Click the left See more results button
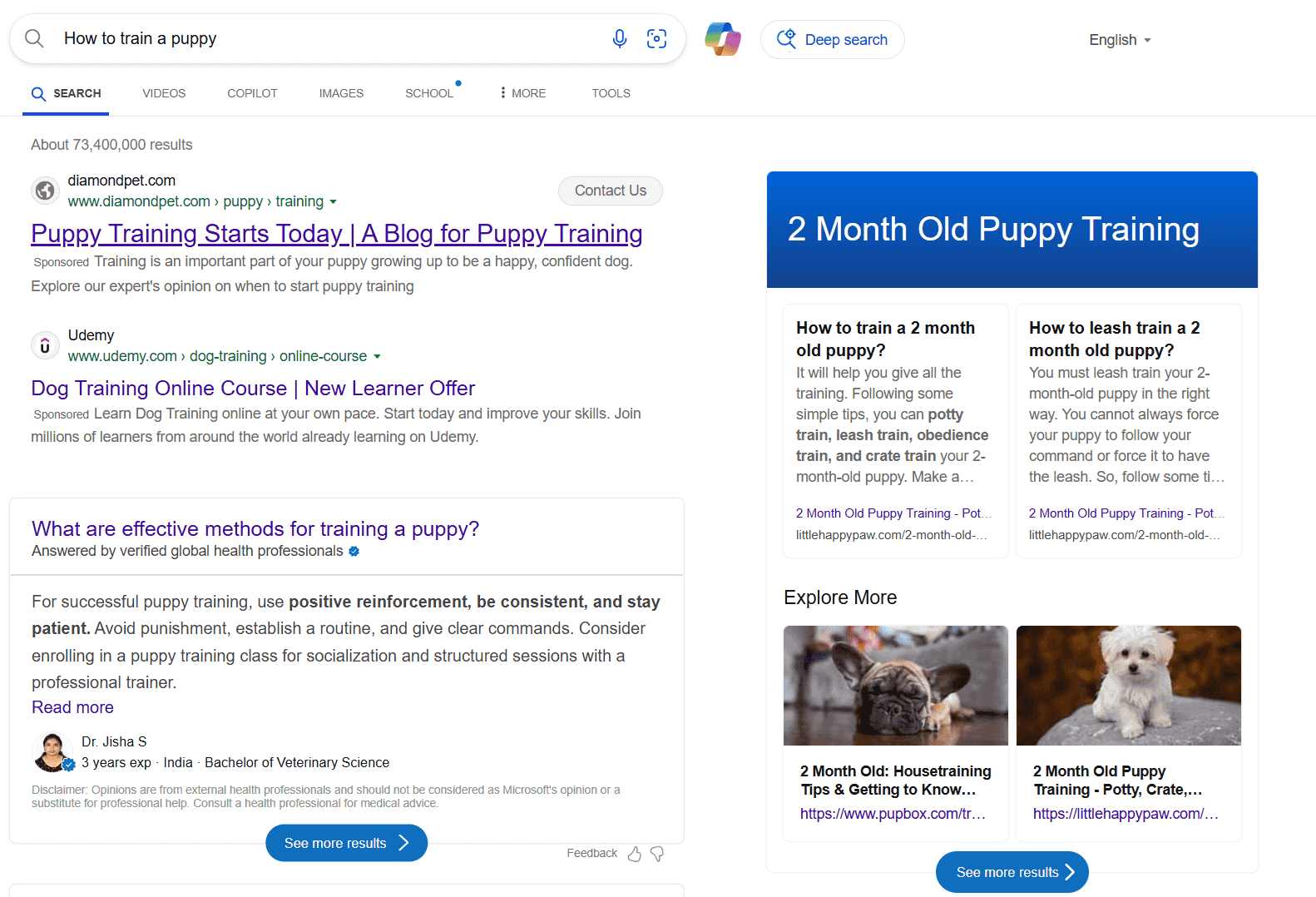Screen dimensions: 1316x897 point(346,843)
